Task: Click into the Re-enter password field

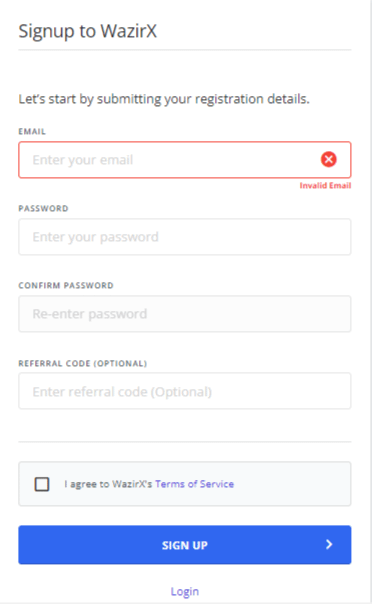Action: 184,314
